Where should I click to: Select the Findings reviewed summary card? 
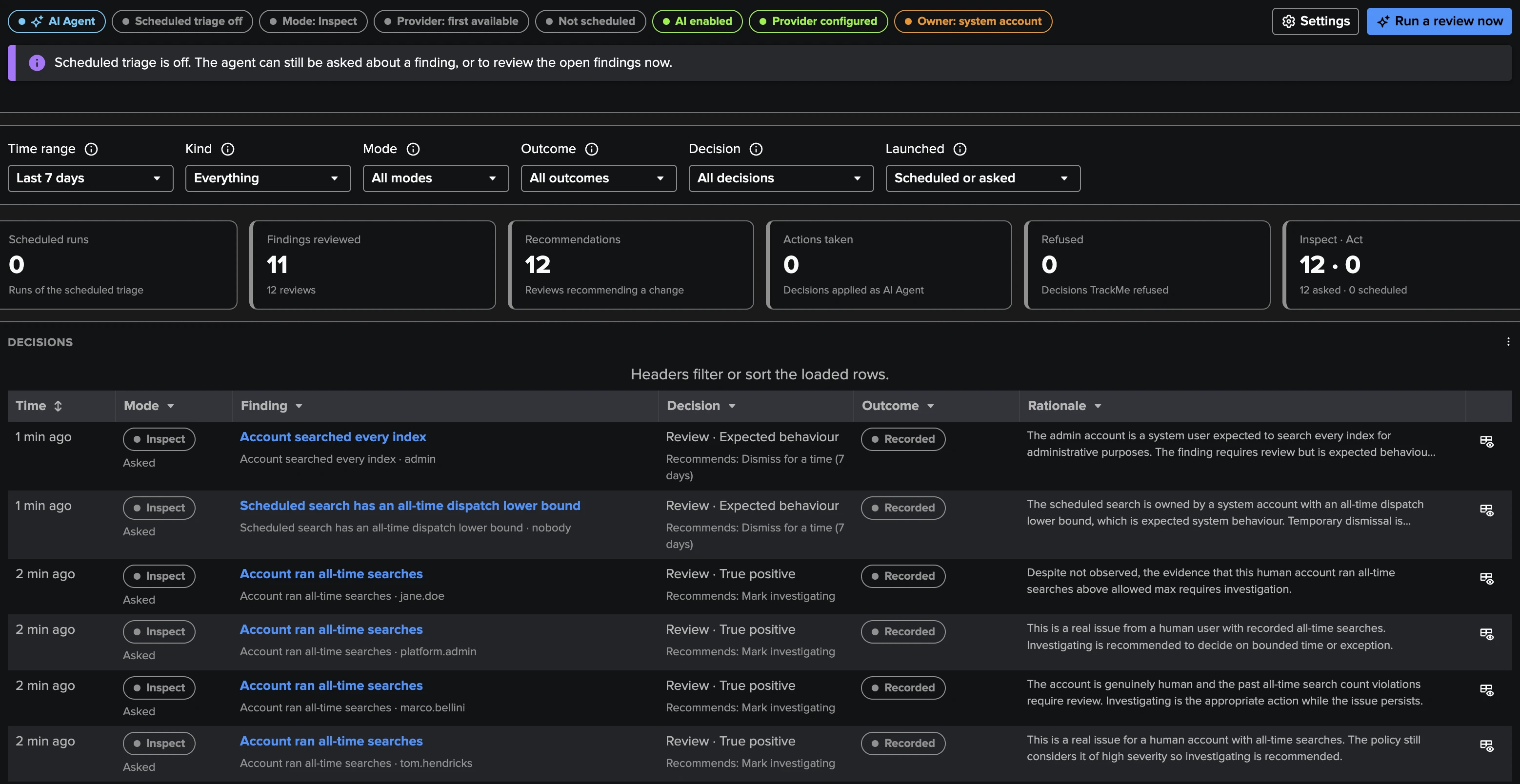pos(372,265)
